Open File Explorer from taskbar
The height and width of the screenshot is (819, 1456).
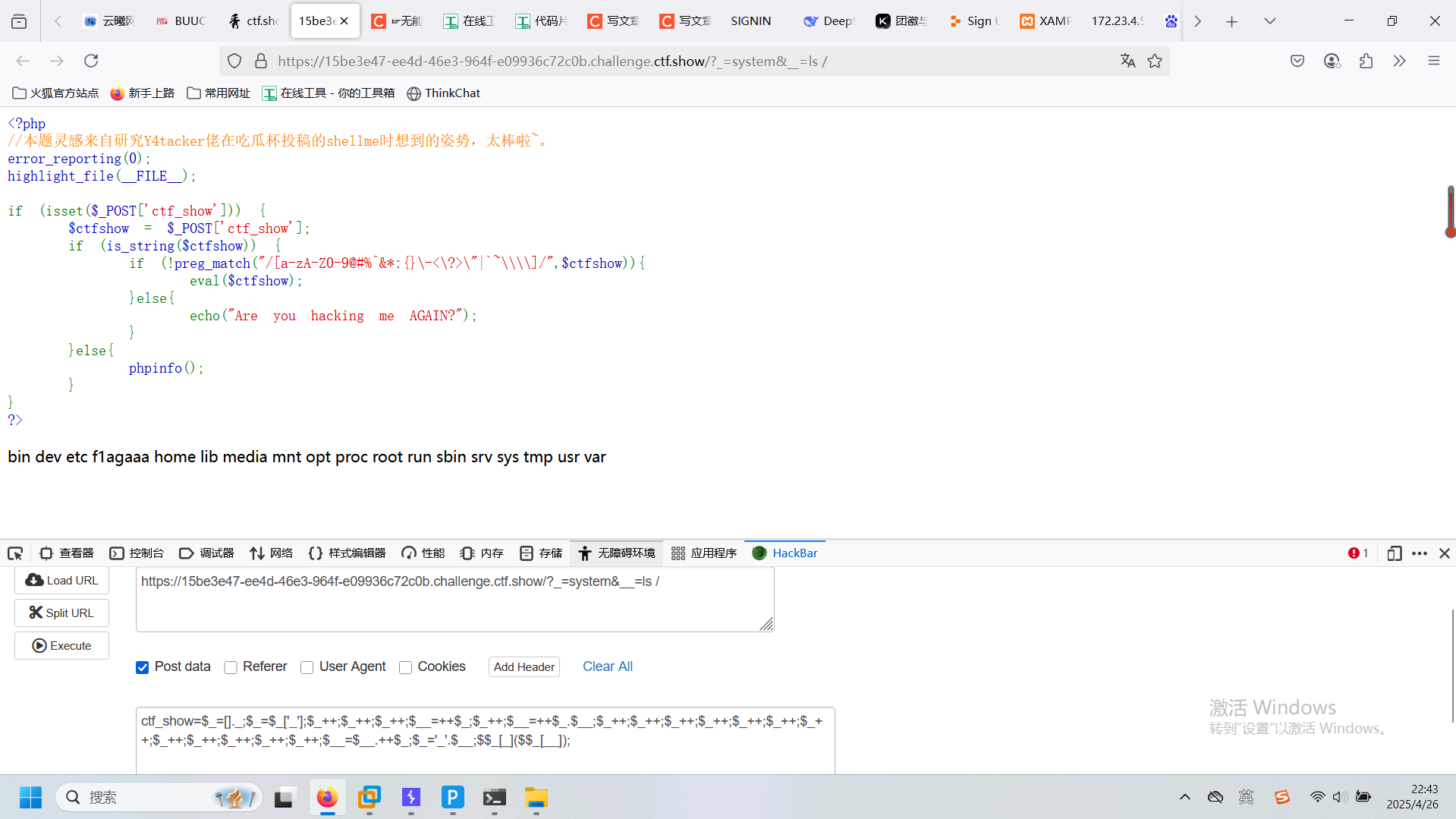pyautogui.click(x=536, y=798)
